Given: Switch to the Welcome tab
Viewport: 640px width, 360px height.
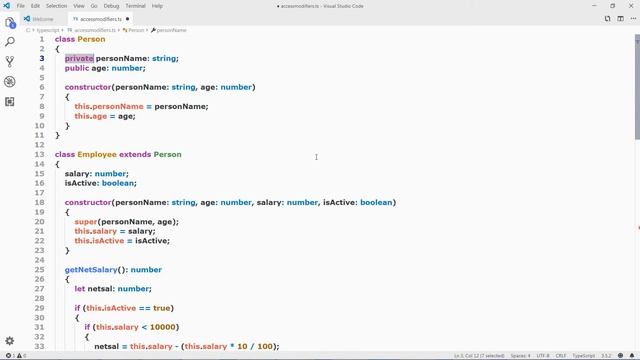Looking at the screenshot, I should coord(43,19).
